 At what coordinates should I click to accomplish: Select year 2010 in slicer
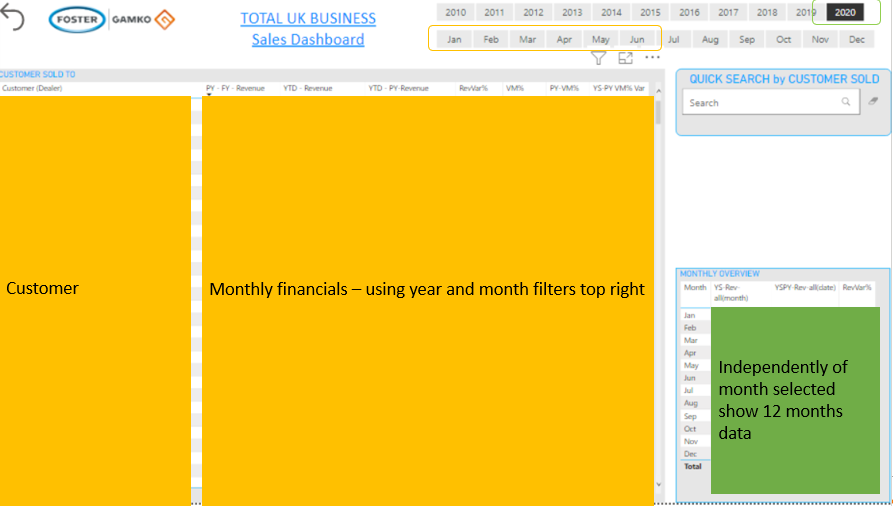tap(455, 12)
